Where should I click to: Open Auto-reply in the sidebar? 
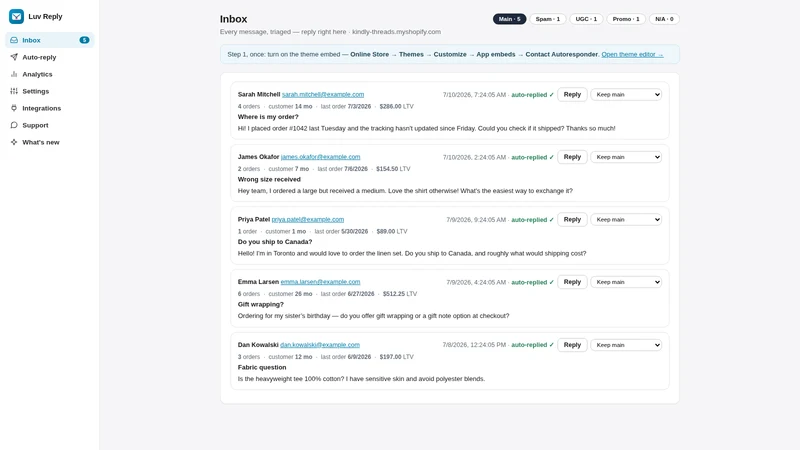pyautogui.click(x=49, y=57)
